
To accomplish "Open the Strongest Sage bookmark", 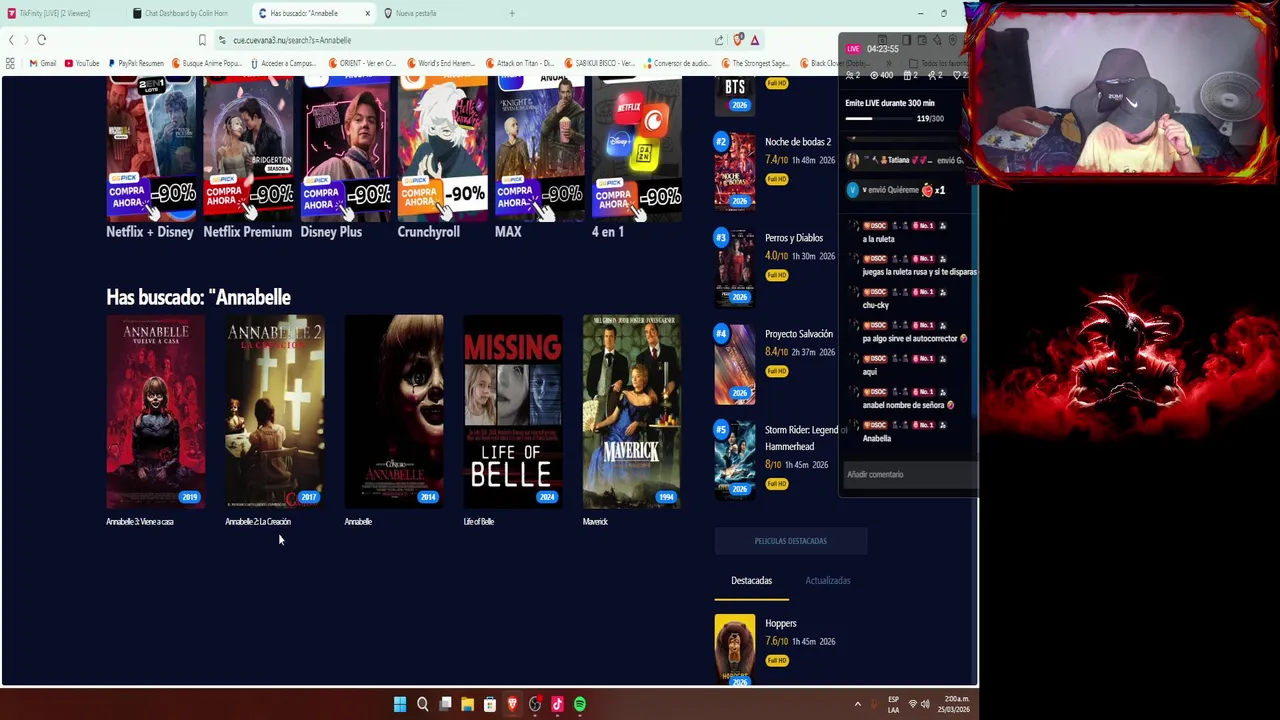I will click(754, 63).
